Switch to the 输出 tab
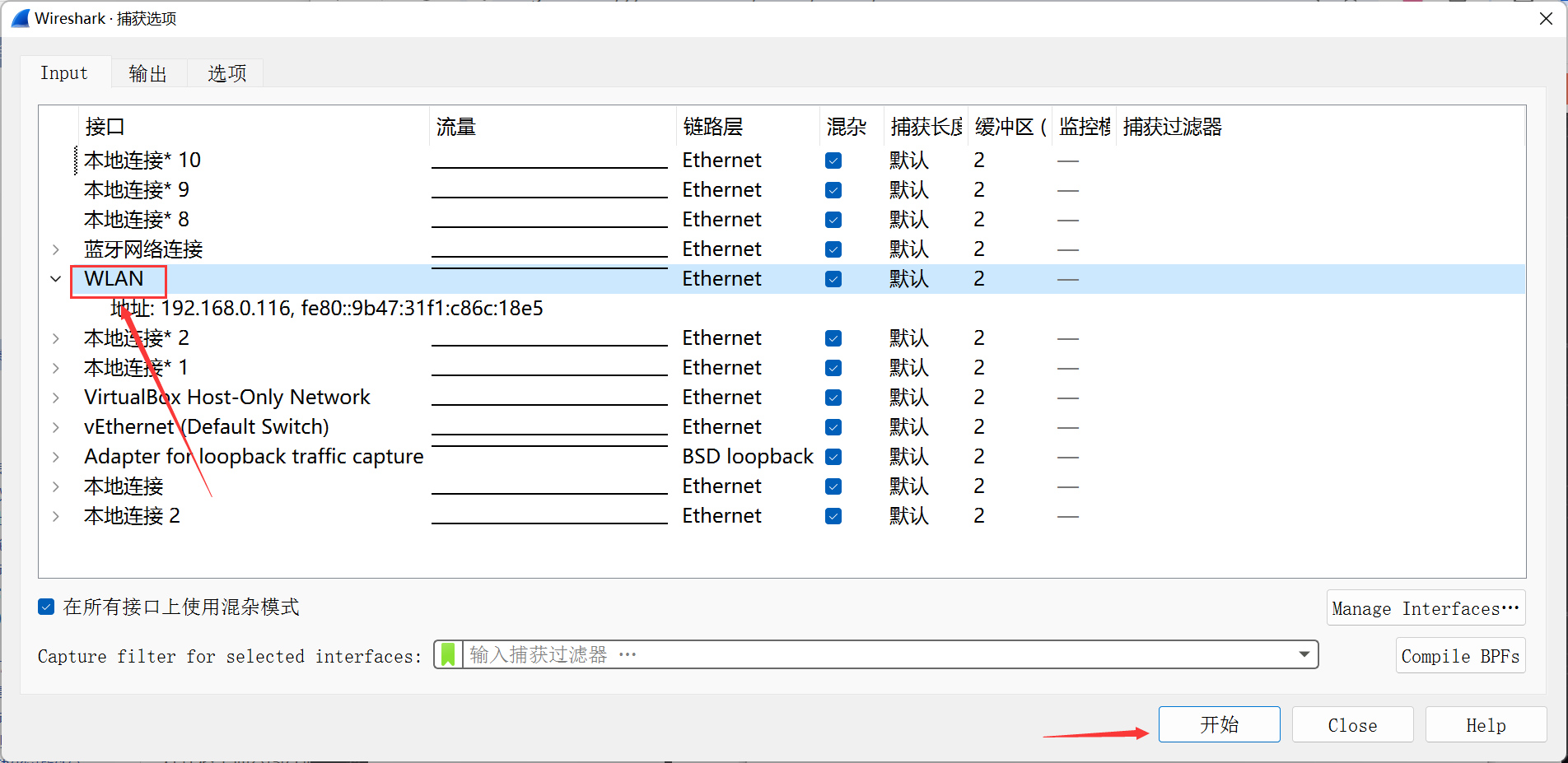The image size is (1568, 763). (148, 73)
